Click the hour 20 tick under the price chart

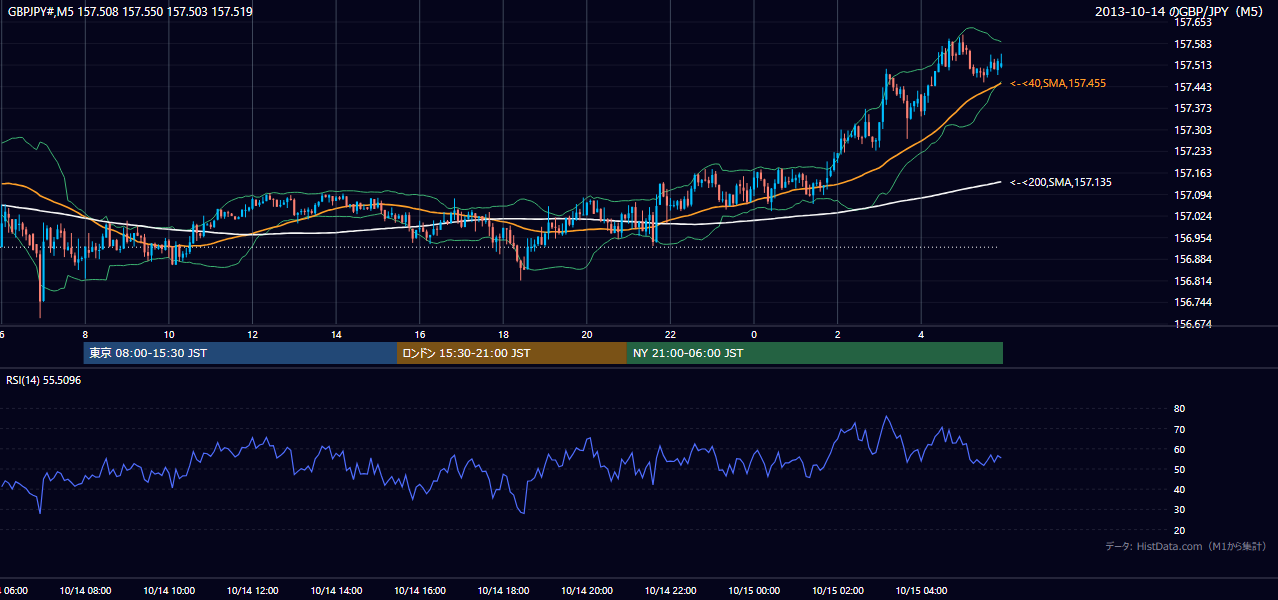pos(587,334)
